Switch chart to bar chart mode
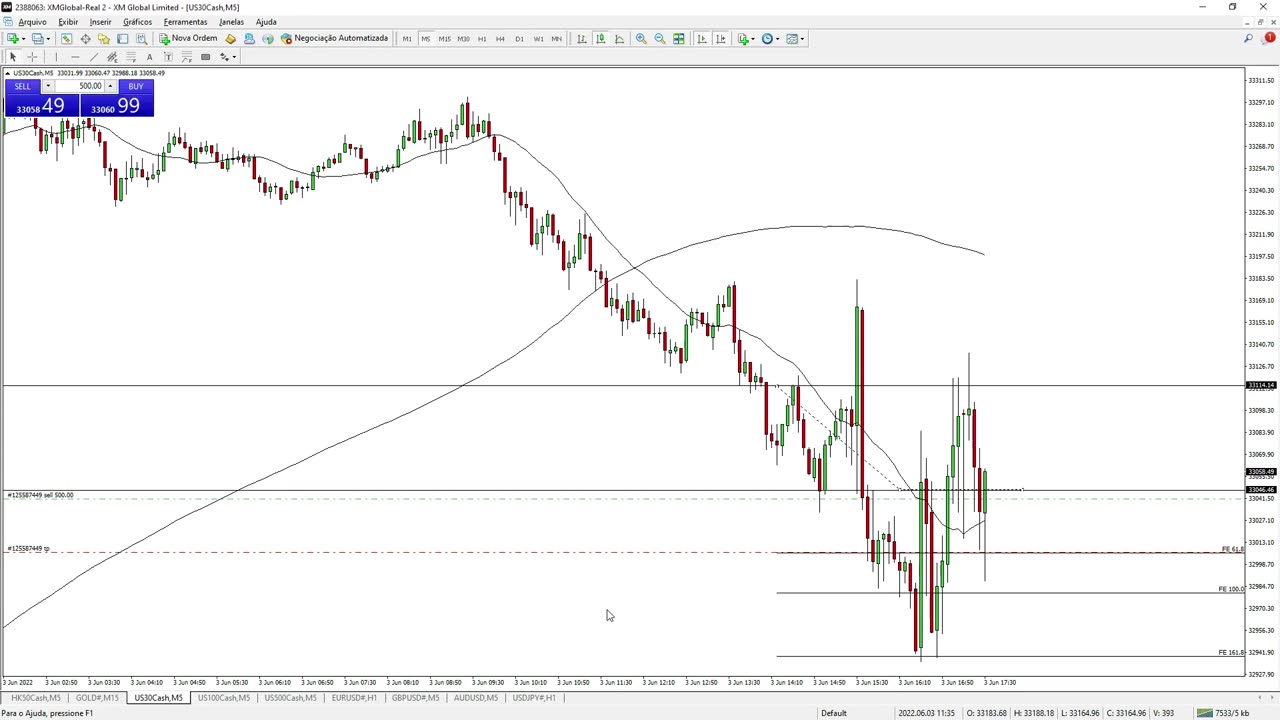1280x720 pixels. [582, 39]
